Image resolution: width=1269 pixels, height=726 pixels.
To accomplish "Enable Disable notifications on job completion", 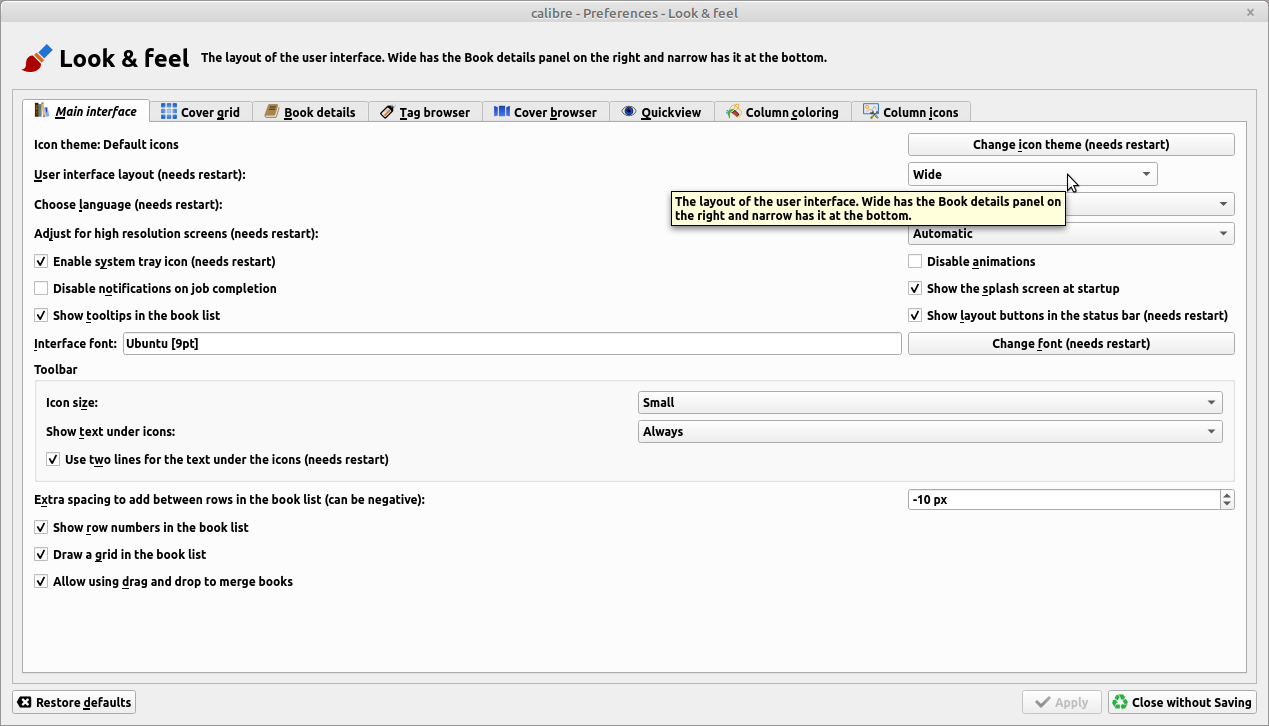I will 41,288.
